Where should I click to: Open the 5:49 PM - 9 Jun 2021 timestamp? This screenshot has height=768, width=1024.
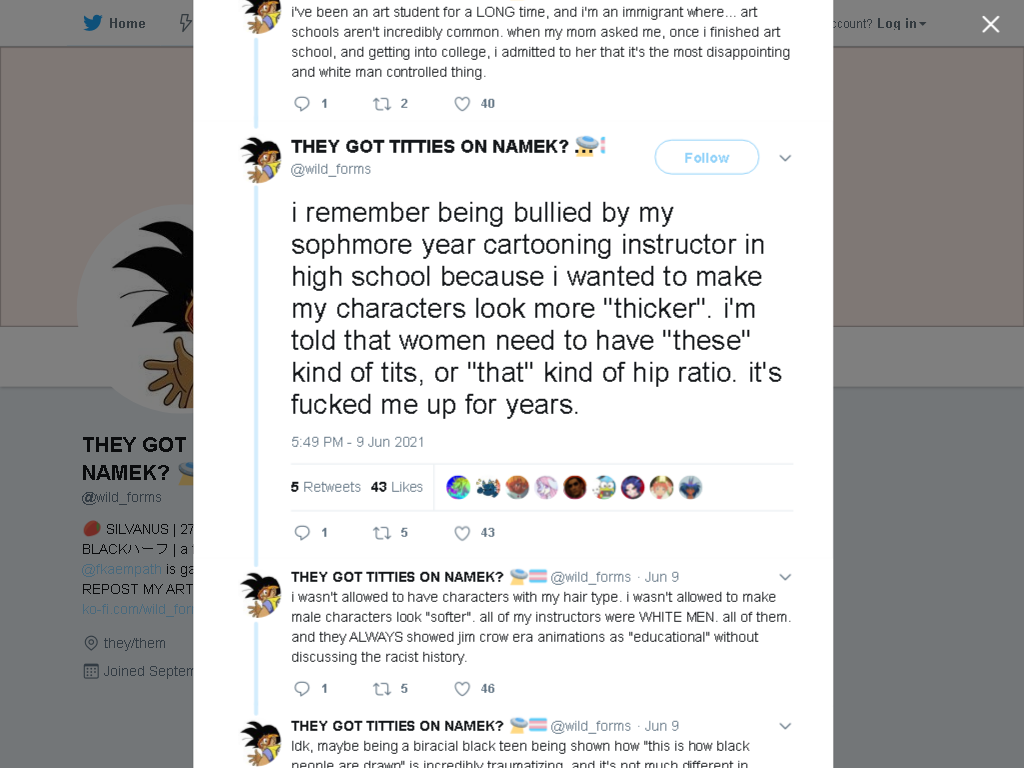(357, 442)
